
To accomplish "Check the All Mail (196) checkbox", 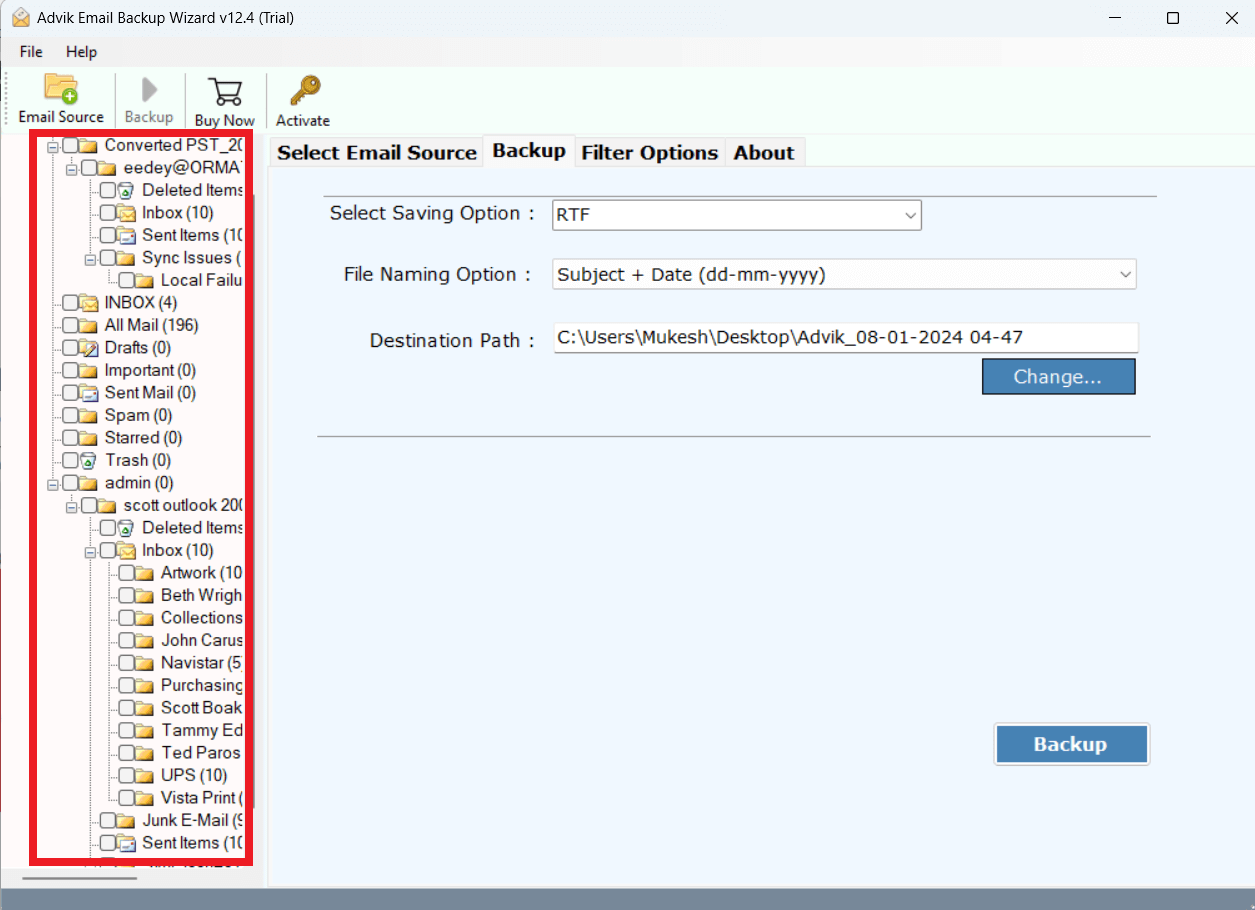I will [70, 325].
